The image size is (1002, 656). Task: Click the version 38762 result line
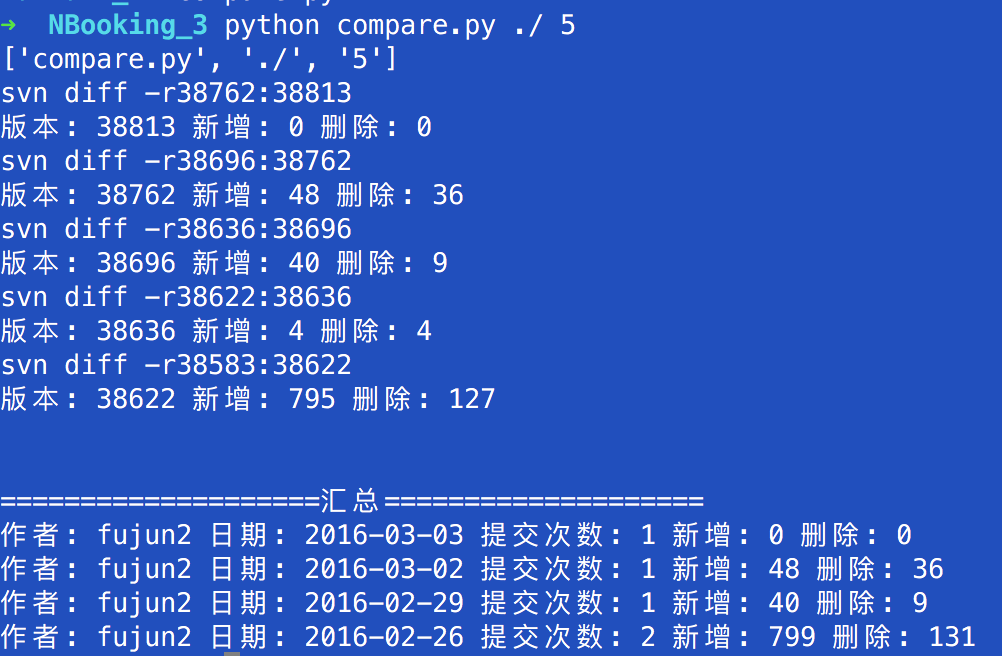[x=232, y=195]
